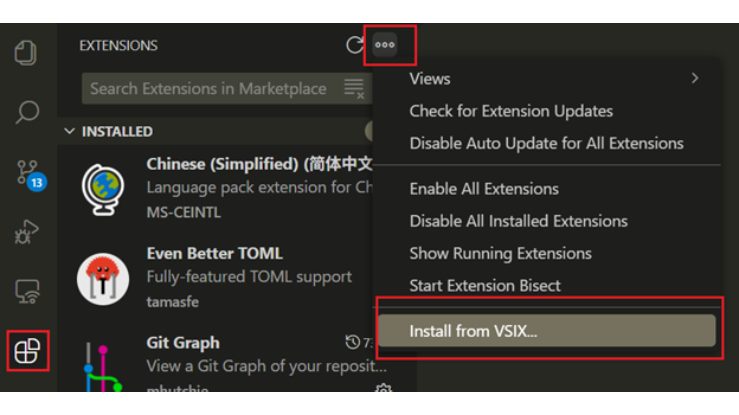Screen dimensions: 739x415
Task: Click the filter extensions icon in search box
Action: (x=354, y=88)
